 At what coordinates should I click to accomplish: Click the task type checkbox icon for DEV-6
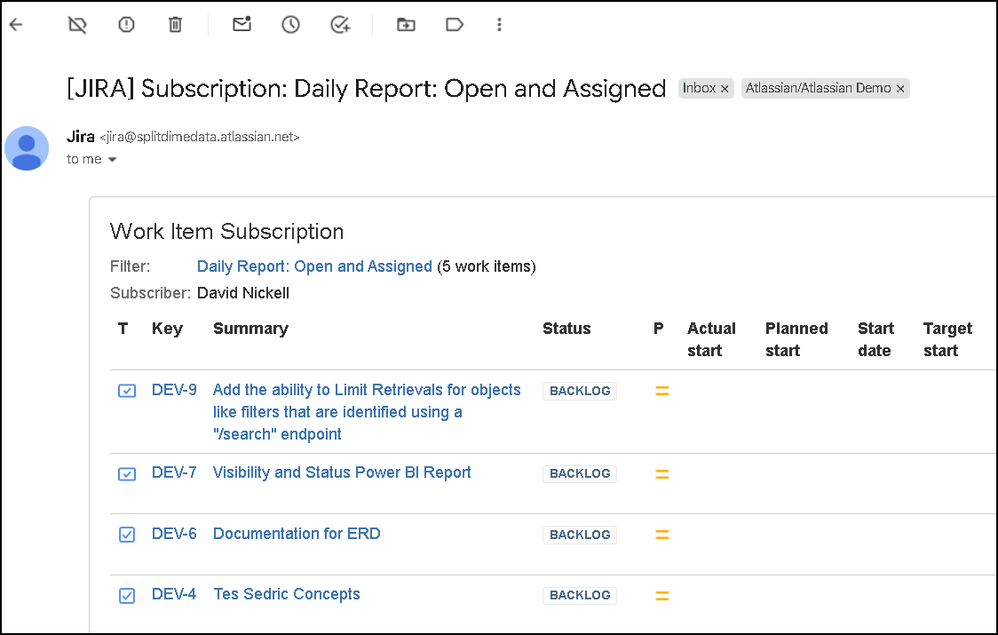pyautogui.click(x=127, y=535)
